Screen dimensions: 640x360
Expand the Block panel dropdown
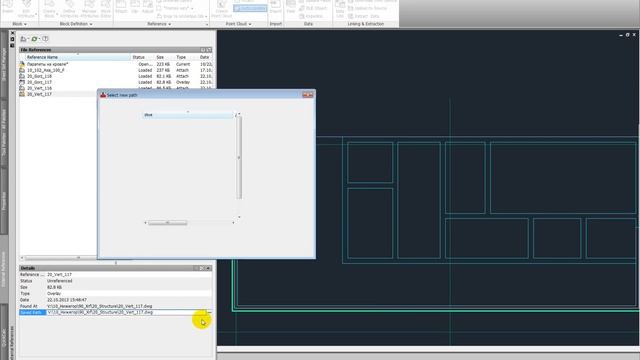19,24
